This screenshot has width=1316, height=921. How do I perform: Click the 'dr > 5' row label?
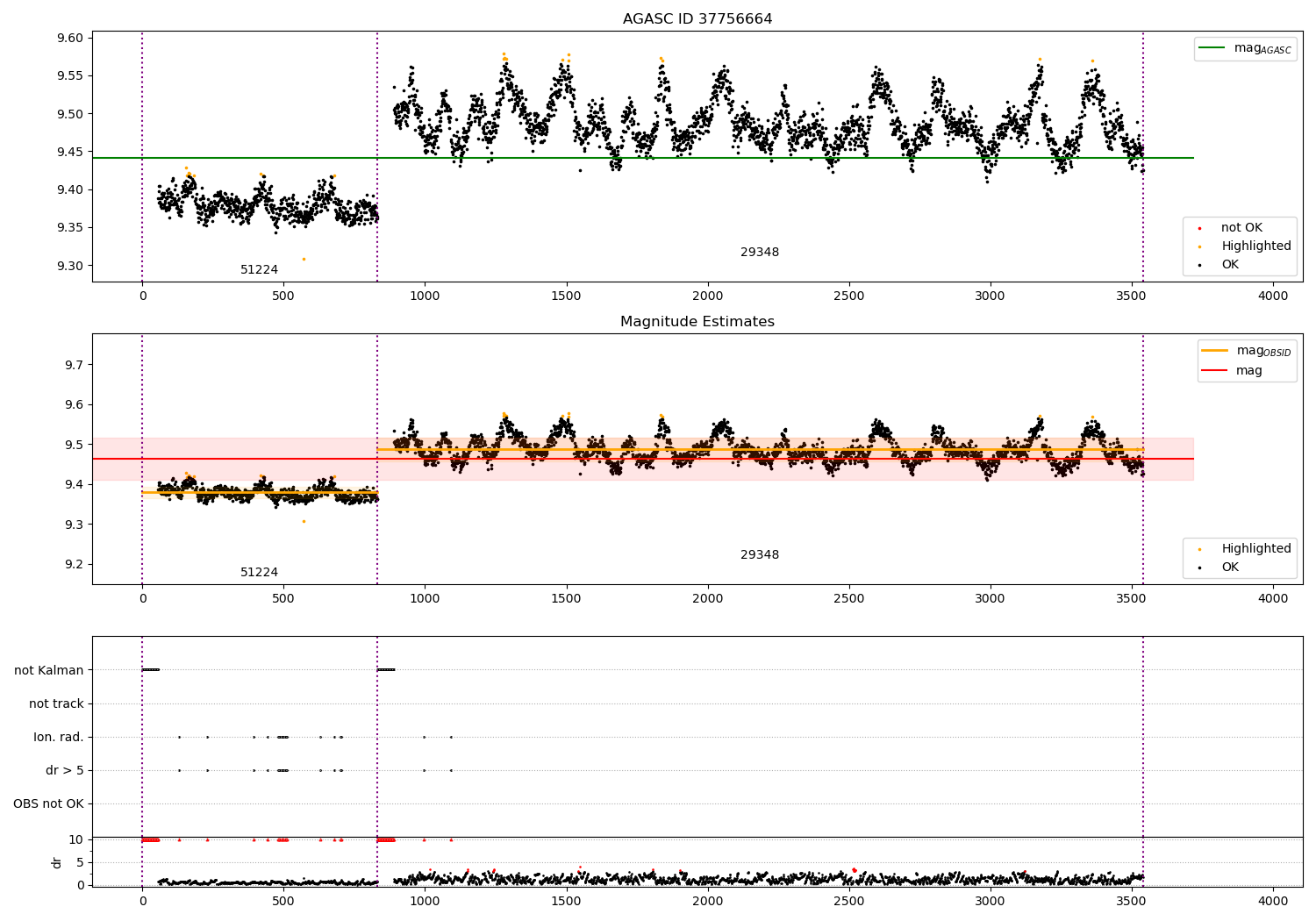(65, 771)
